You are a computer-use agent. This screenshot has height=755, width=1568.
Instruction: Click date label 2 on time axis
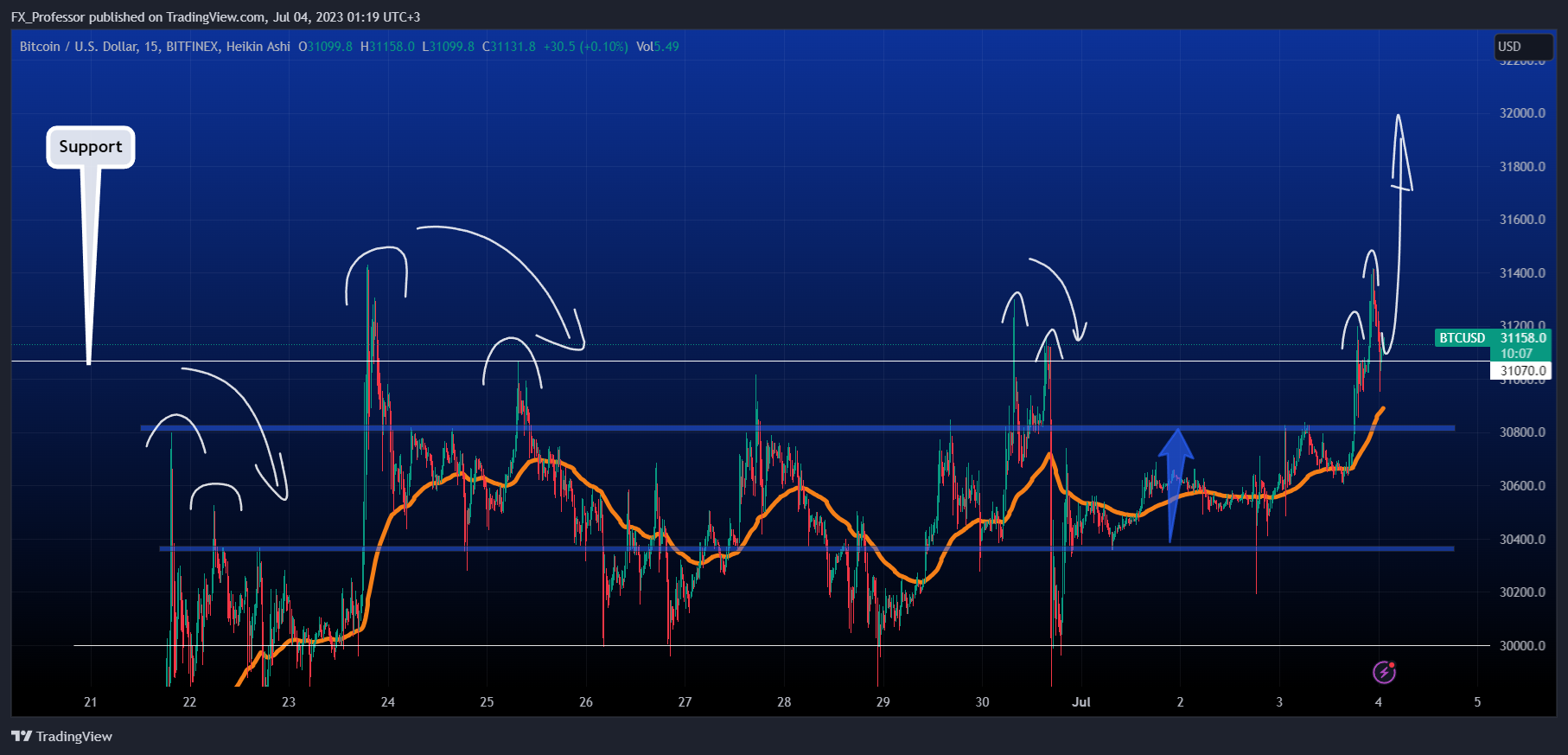[x=1180, y=702]
